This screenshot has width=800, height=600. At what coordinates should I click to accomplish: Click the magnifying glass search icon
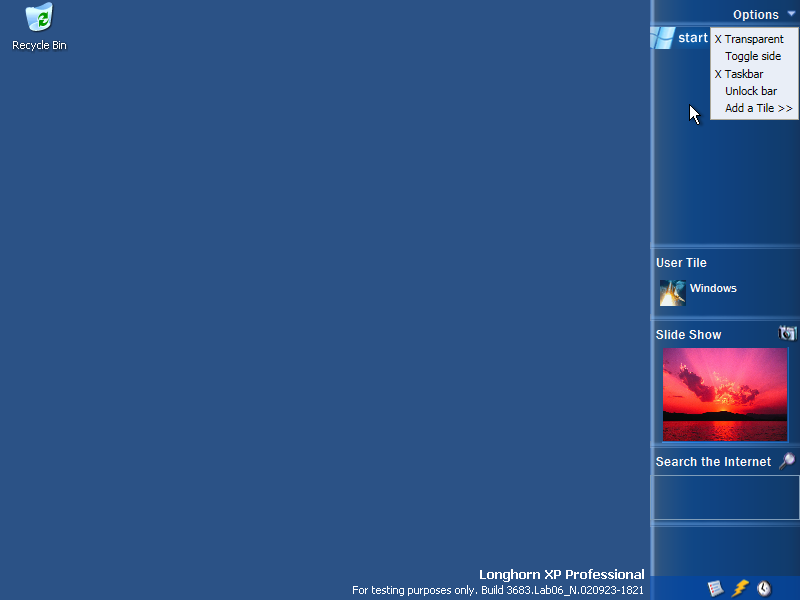point(787,461)
